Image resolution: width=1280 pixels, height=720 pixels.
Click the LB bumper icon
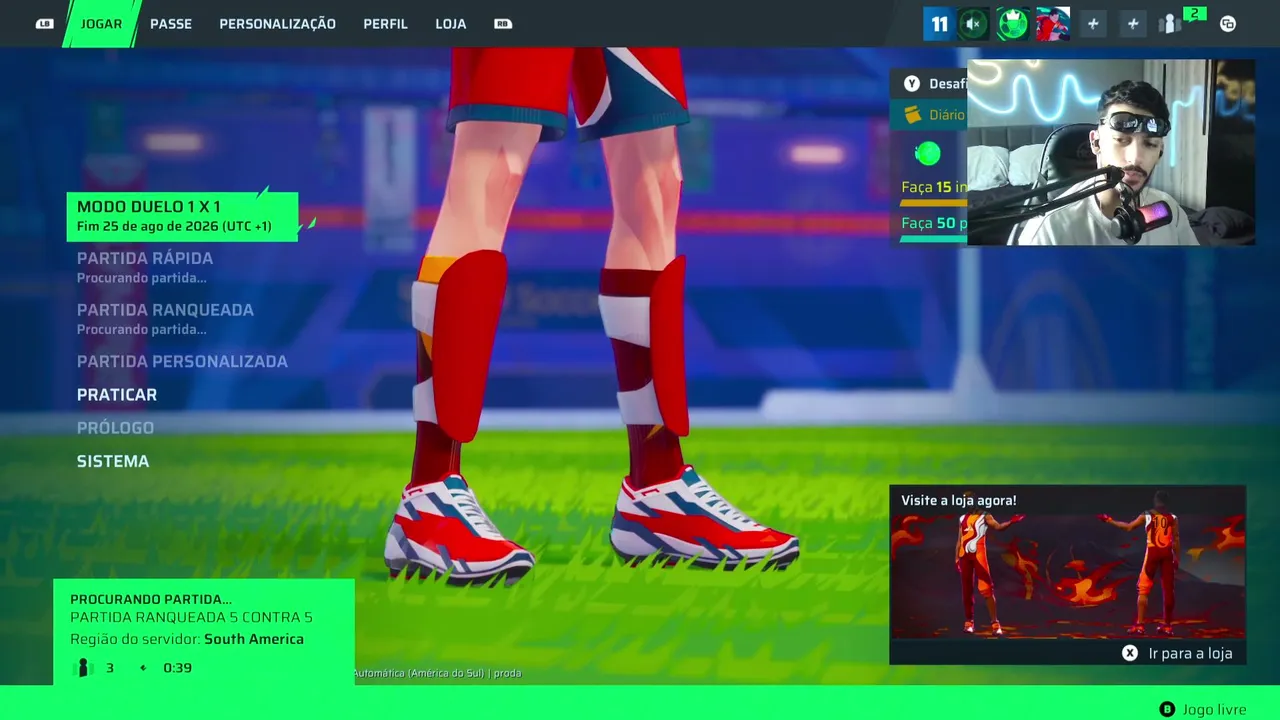tap(44, 24)
